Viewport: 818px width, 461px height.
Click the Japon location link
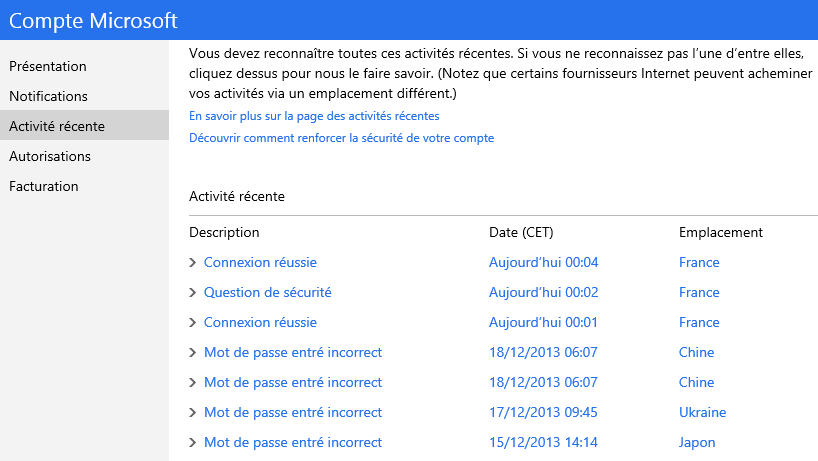[x=697, y=443]
